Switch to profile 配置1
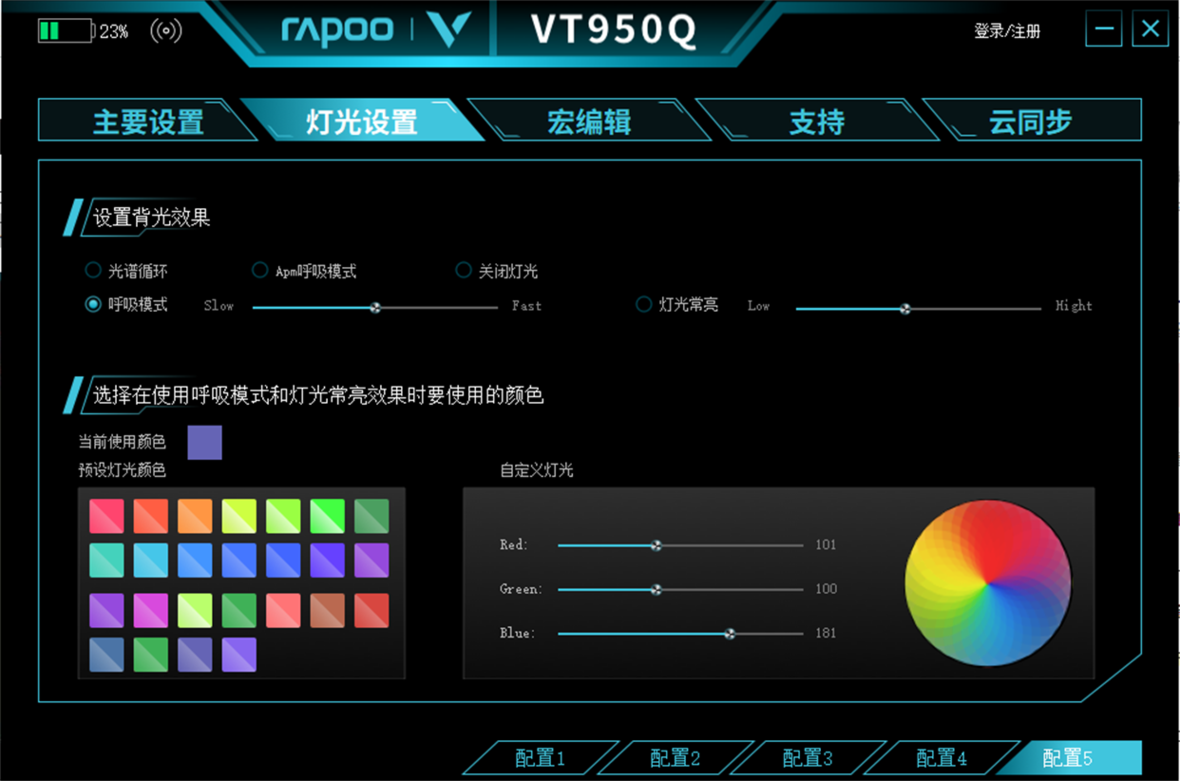This screenshot has height=781, width=1180. pos(540,758)
